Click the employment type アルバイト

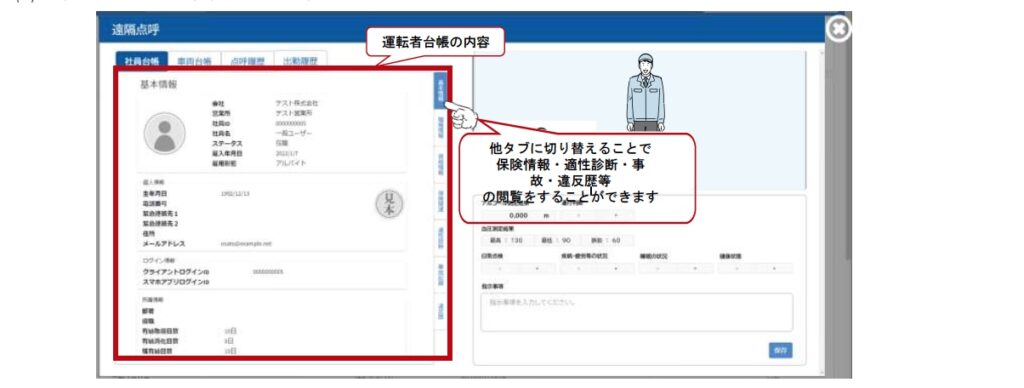click(x=291, y=163)
